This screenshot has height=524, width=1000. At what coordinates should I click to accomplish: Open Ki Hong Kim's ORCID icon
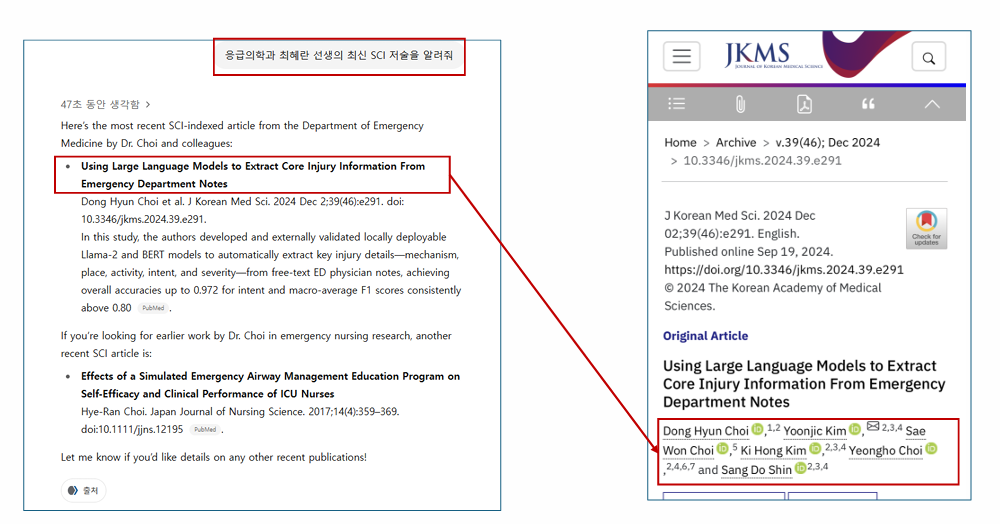(814, 448)
